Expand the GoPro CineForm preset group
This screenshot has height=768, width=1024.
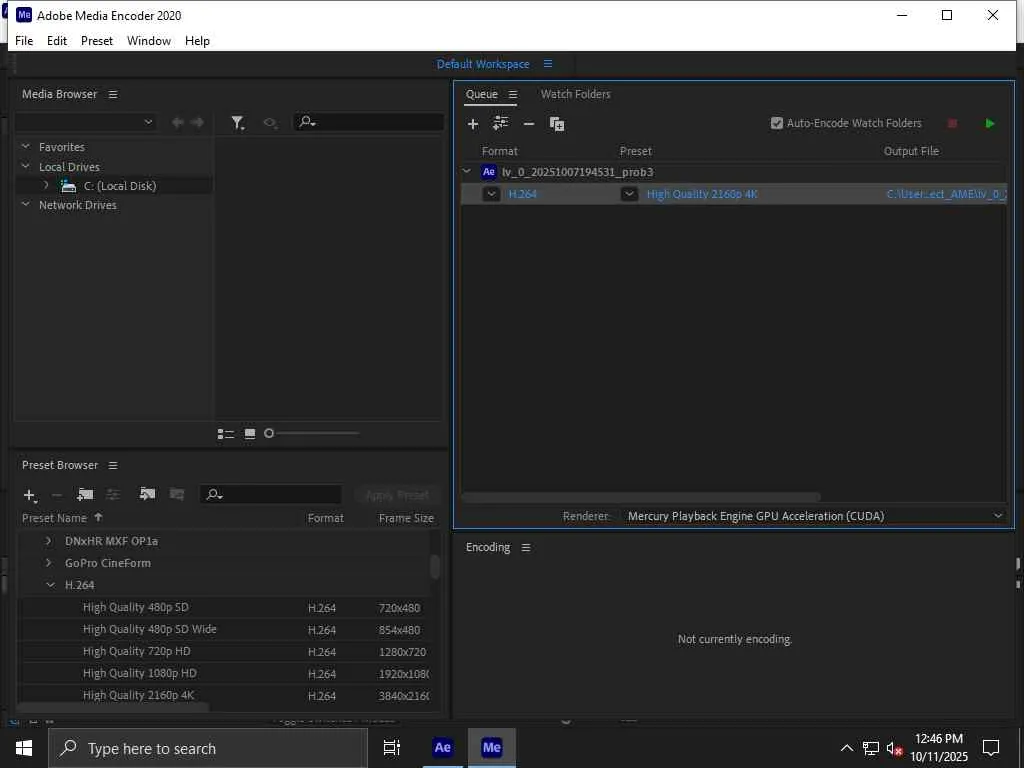48,563
